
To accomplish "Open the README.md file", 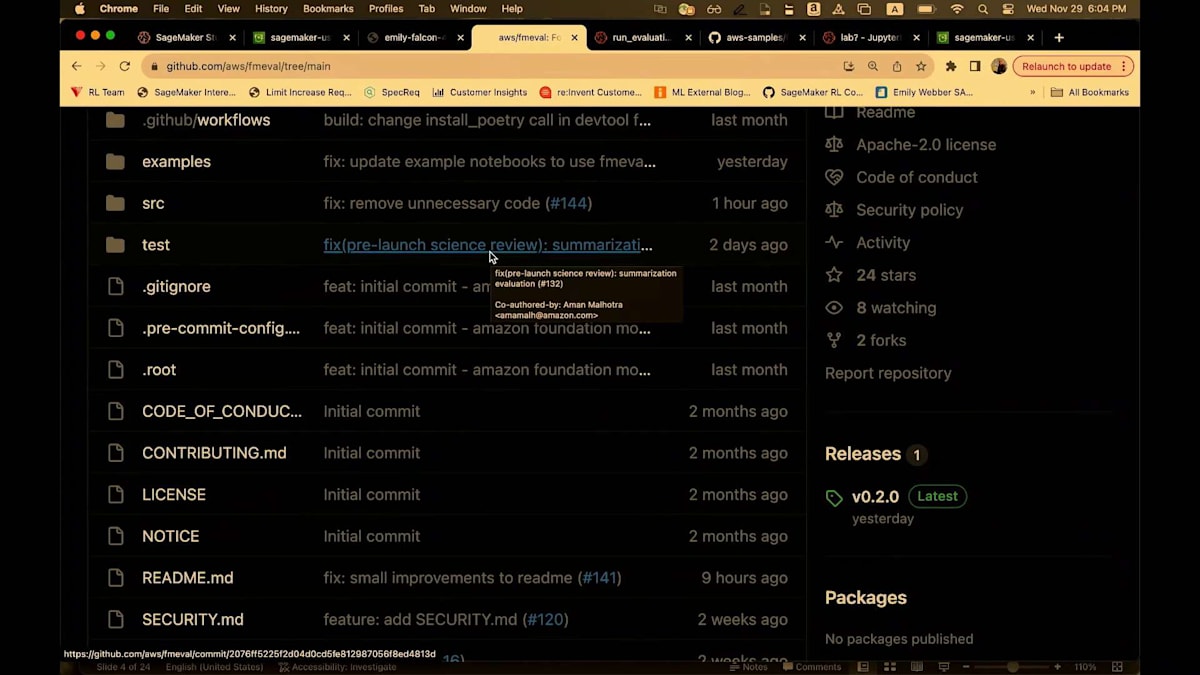I will [188, 578].
